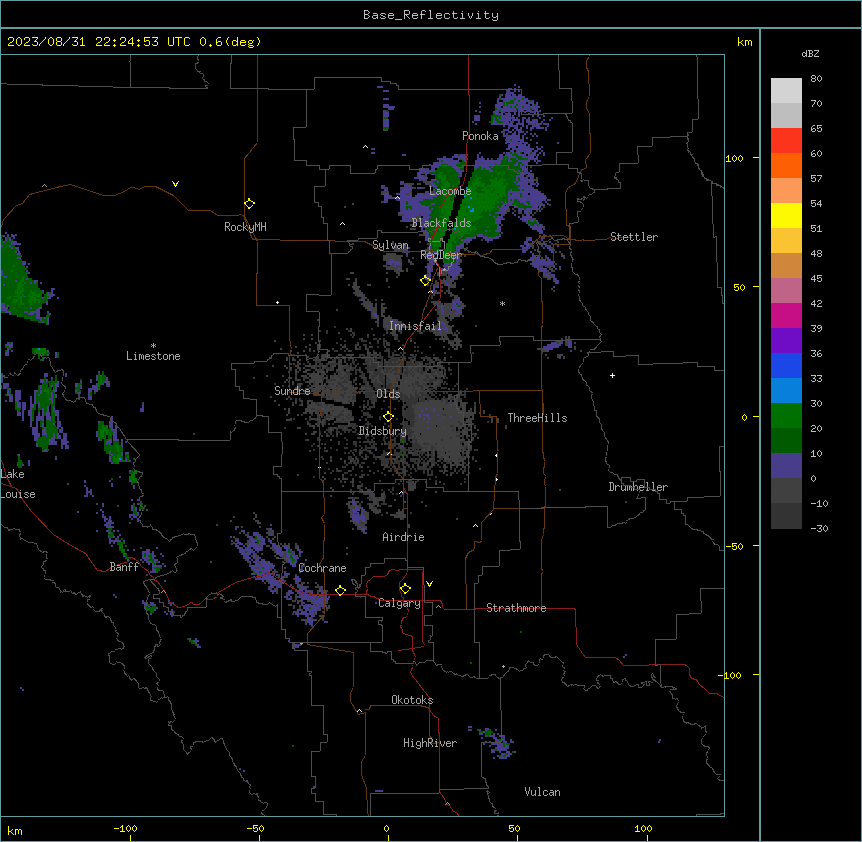
Task: Click the km label at bottom left
Action: (15, 830)
